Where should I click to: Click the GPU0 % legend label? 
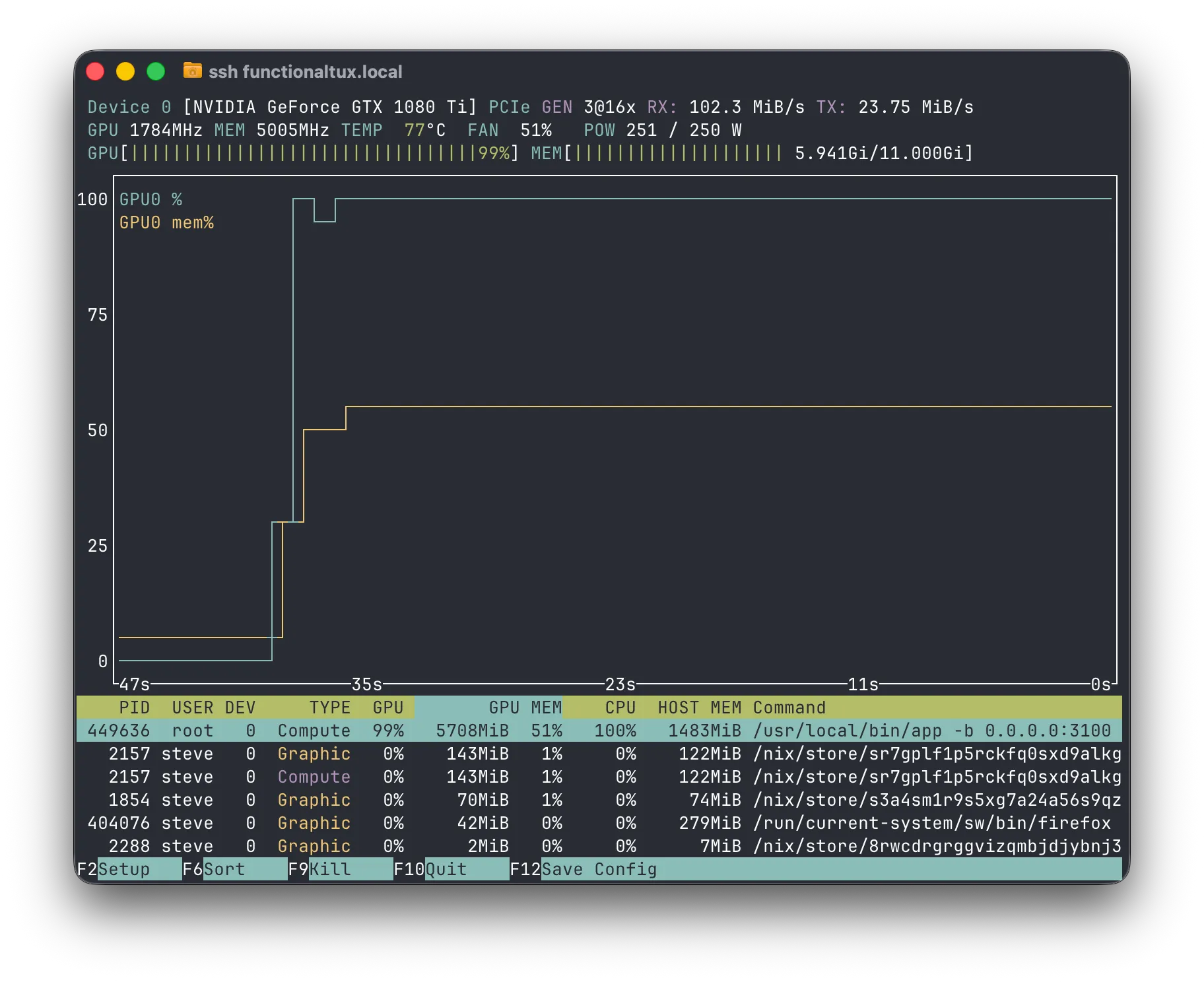click(x=150, y=199)
